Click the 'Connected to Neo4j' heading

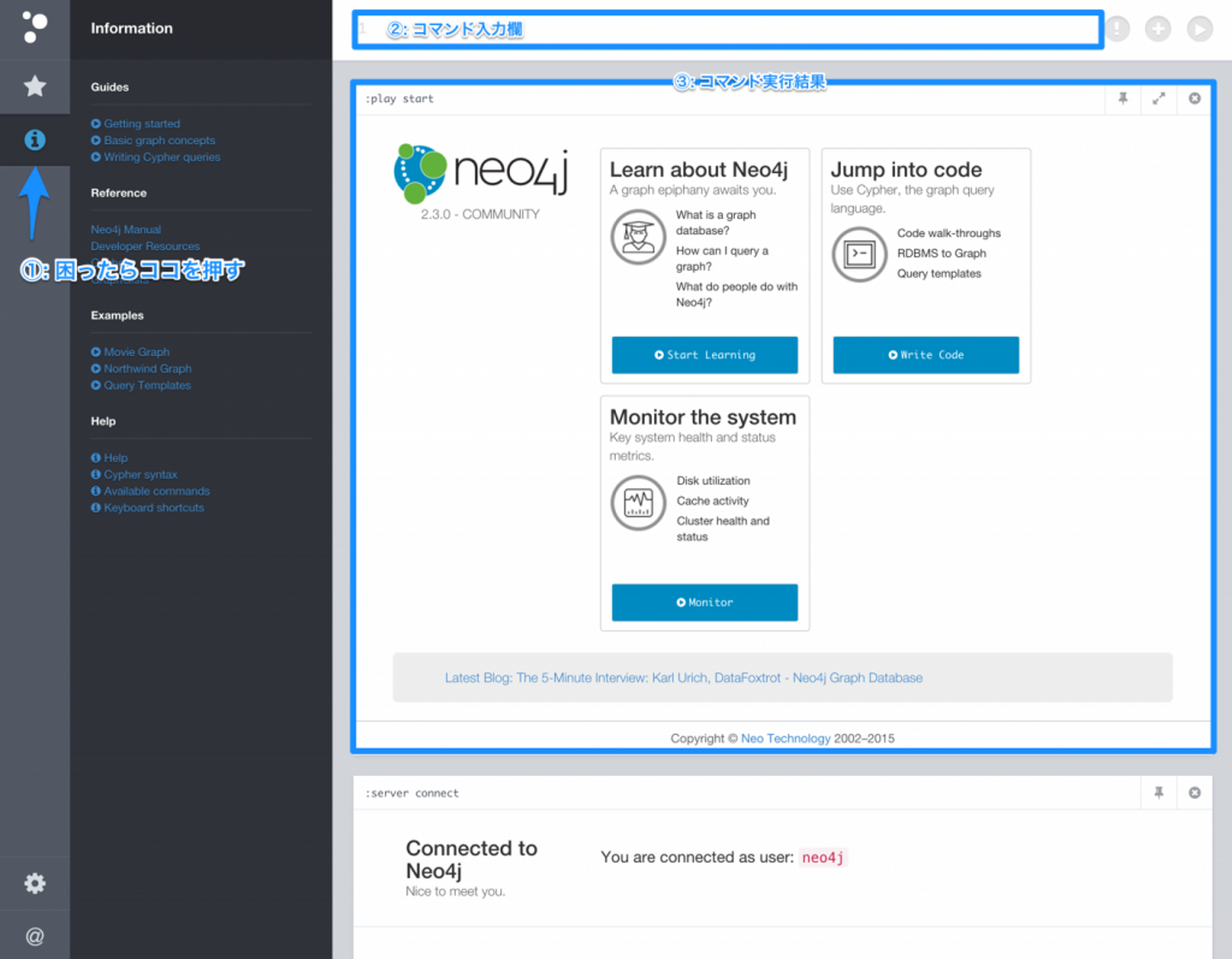coord(471,859)
